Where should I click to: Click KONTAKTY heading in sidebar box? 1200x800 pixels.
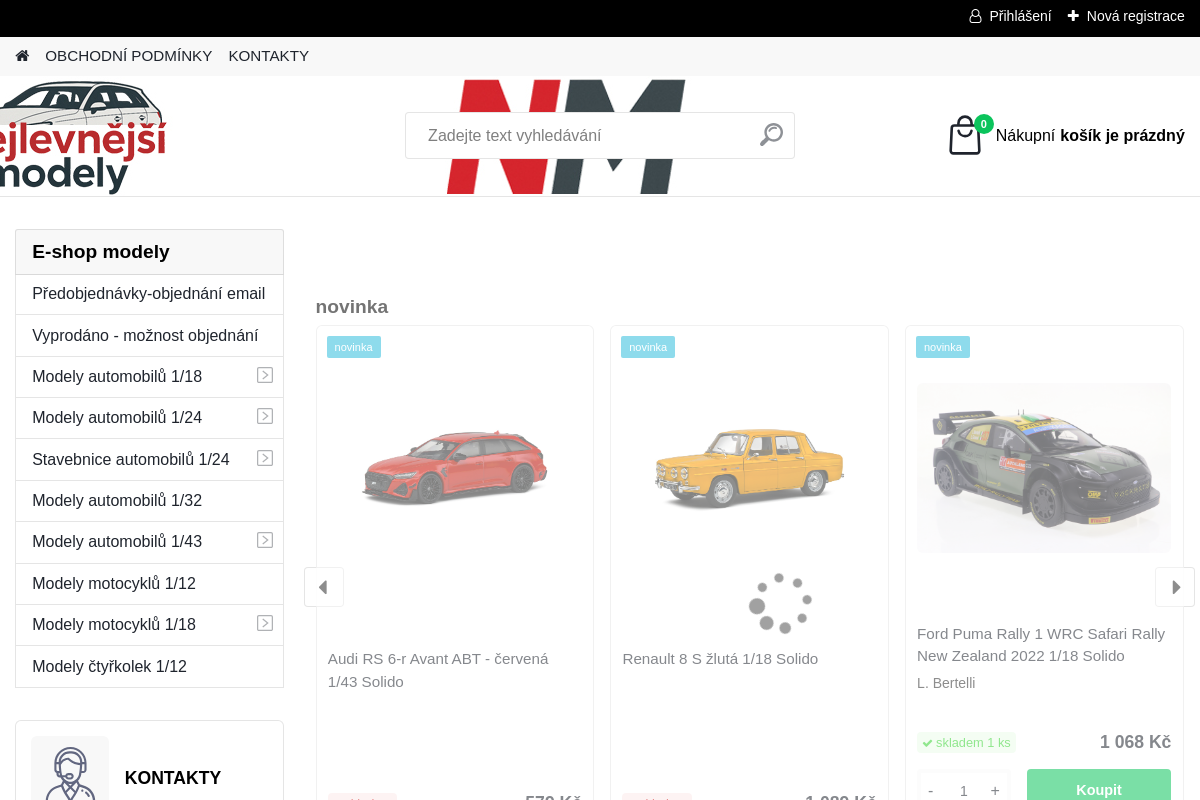pyautogui.click(x=173, y=778)
